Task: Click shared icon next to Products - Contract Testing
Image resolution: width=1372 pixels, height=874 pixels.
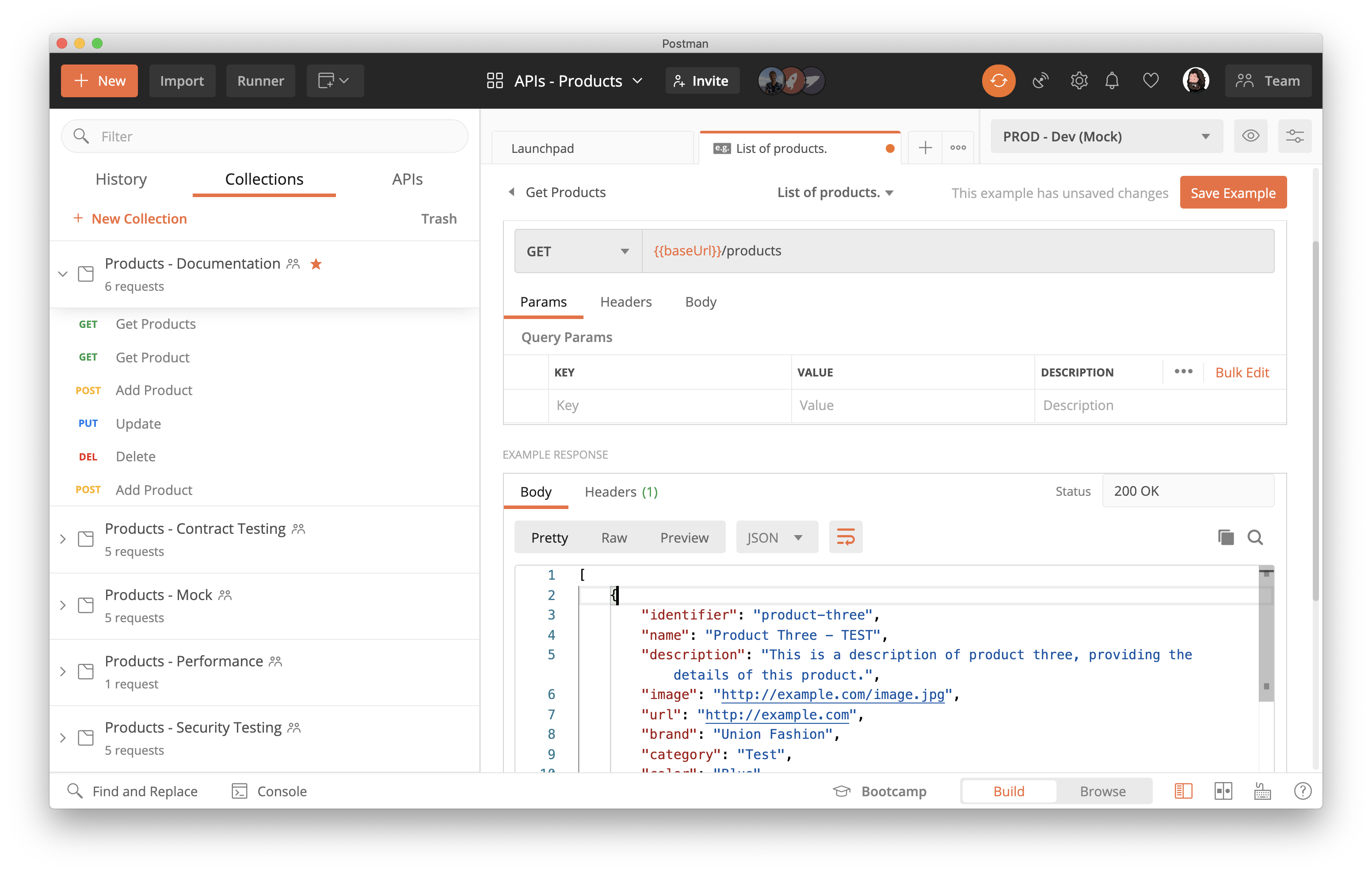Action: (x=298, y=529)
